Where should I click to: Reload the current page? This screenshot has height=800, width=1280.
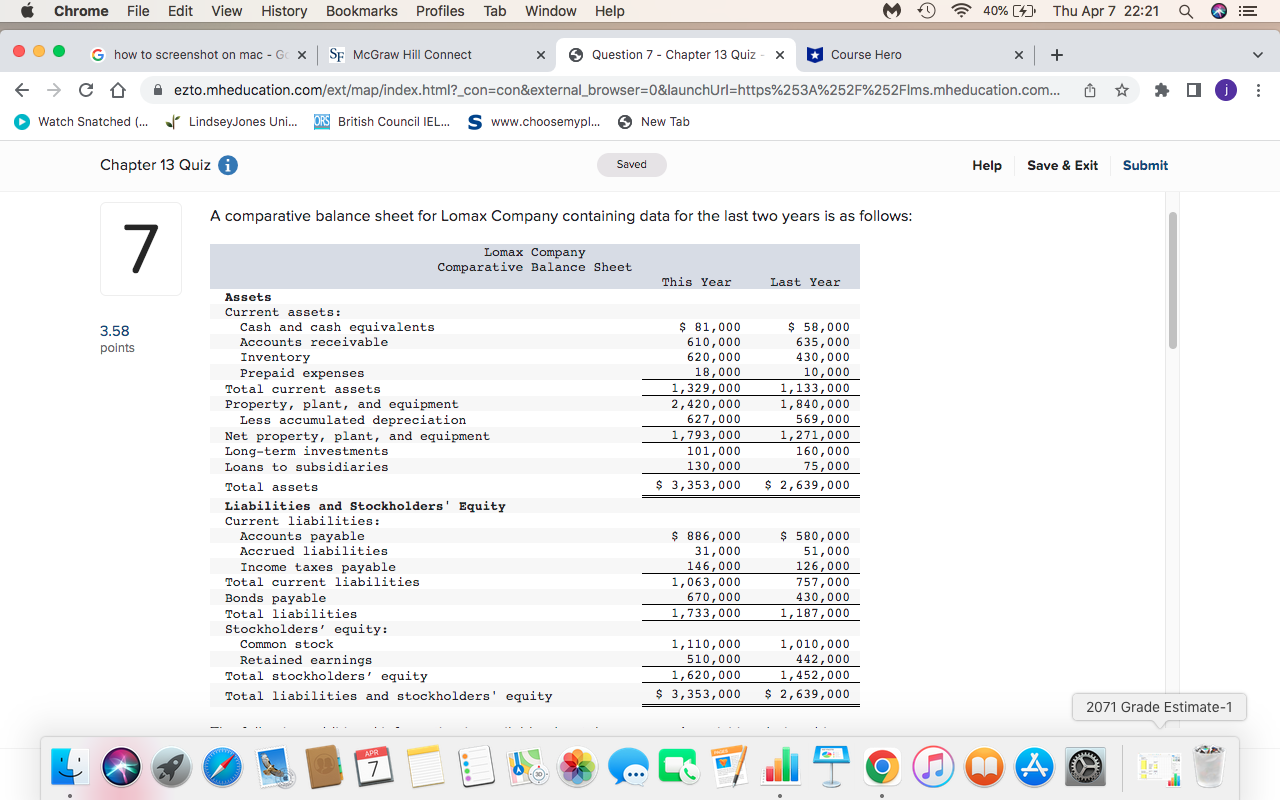[x=85, y=89]
